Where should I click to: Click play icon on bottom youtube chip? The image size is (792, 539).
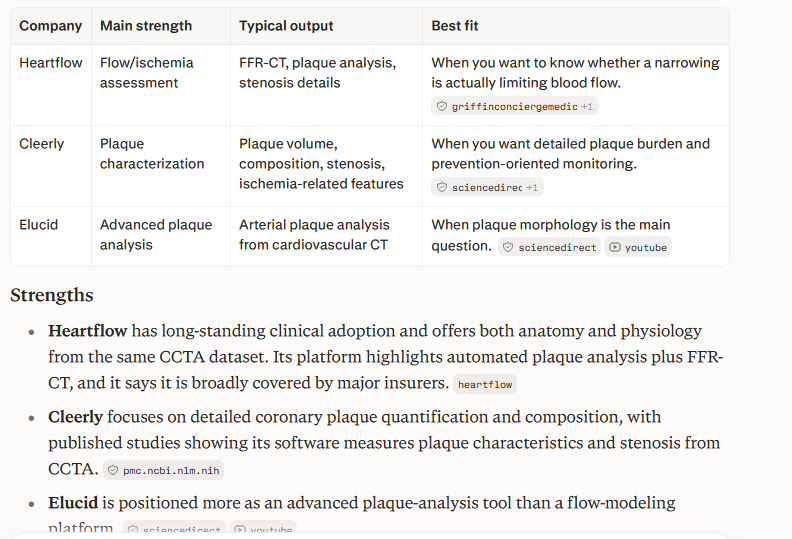click(240, 529)
